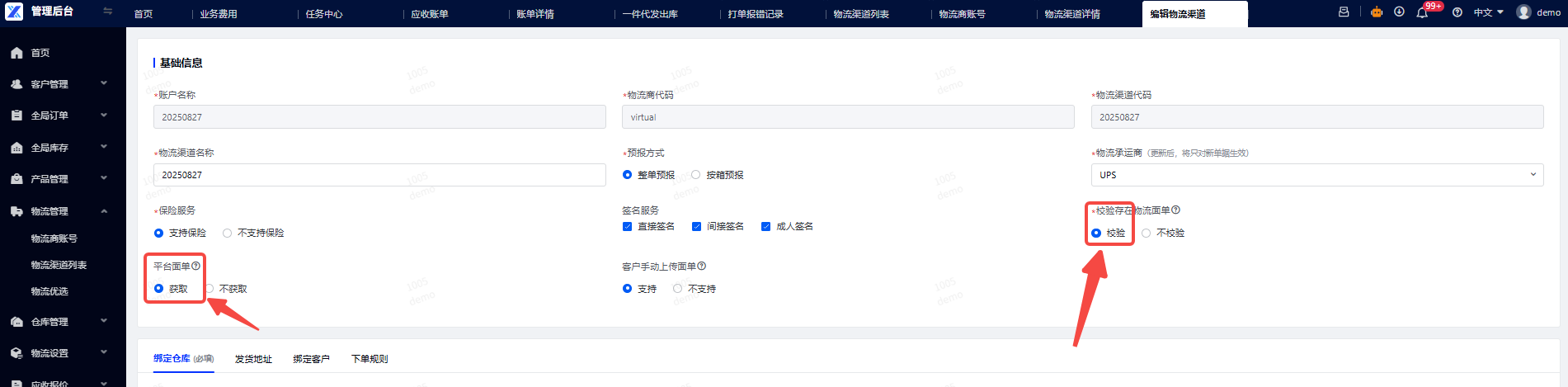Open the 发货地址 section tab

coord(253,359)
